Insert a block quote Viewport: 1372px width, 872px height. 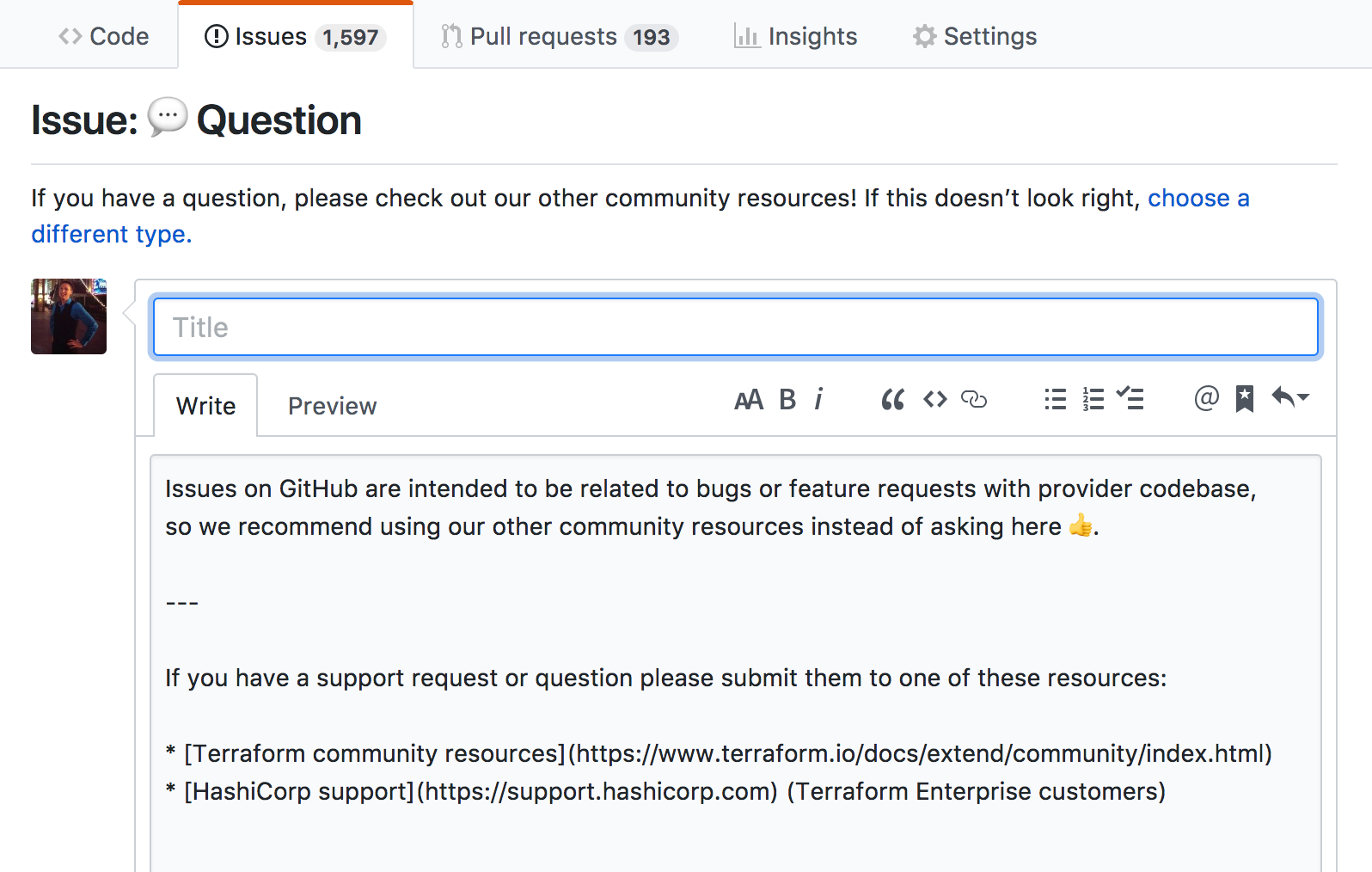892,400
